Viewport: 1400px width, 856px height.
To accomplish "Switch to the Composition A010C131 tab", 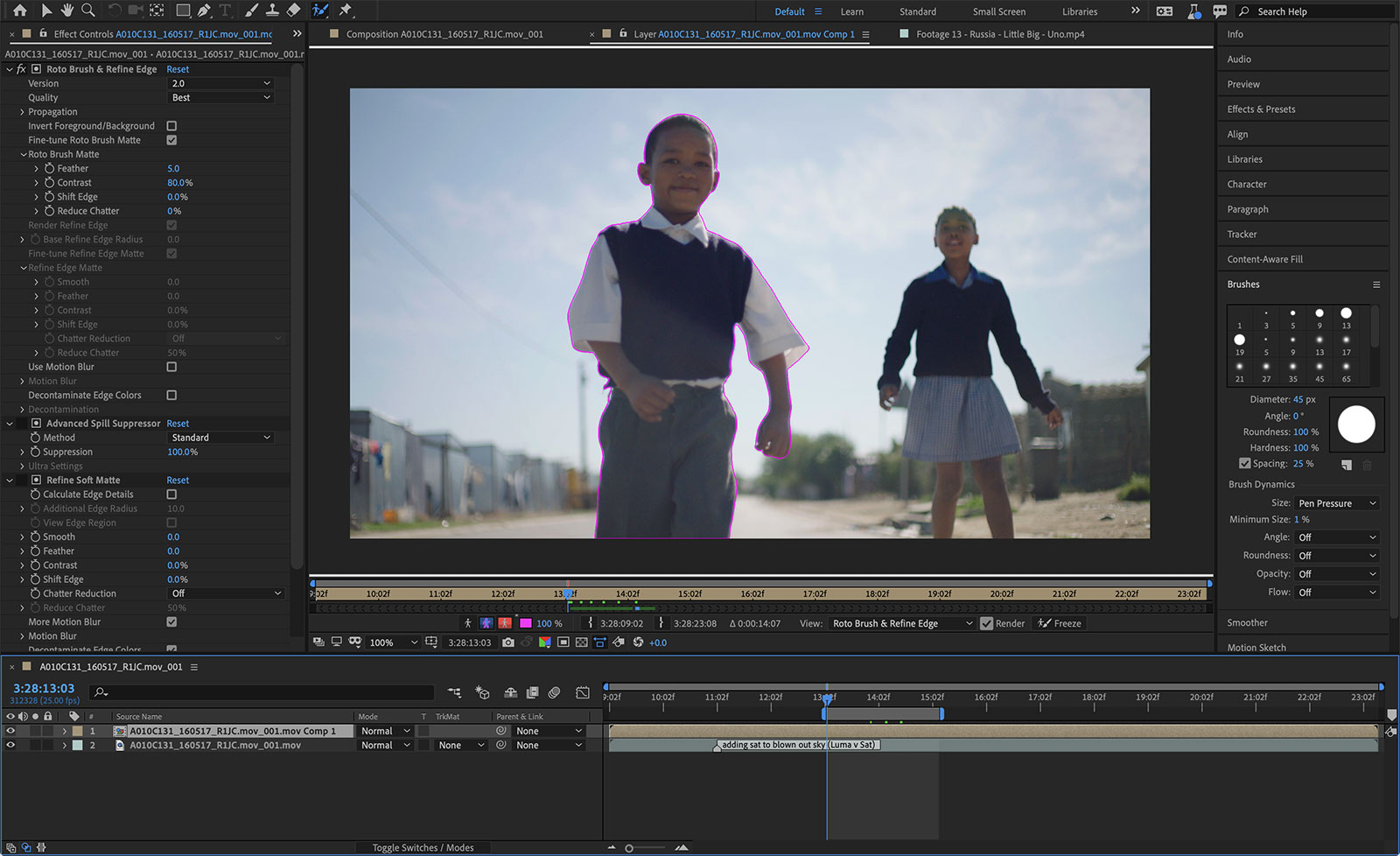I will tap(444, 34).
